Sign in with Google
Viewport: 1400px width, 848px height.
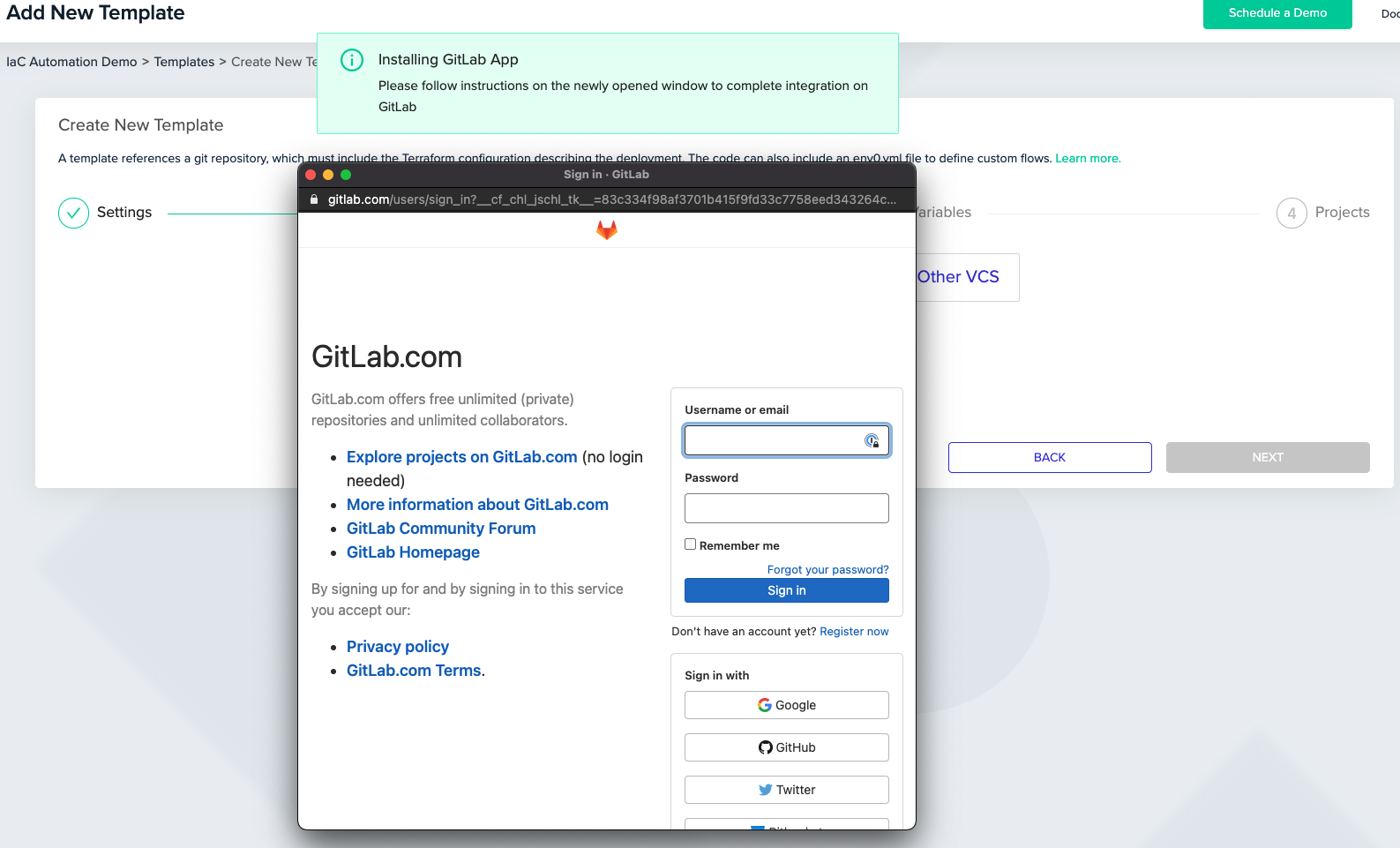pyautogui.click(x=787, y=705)
